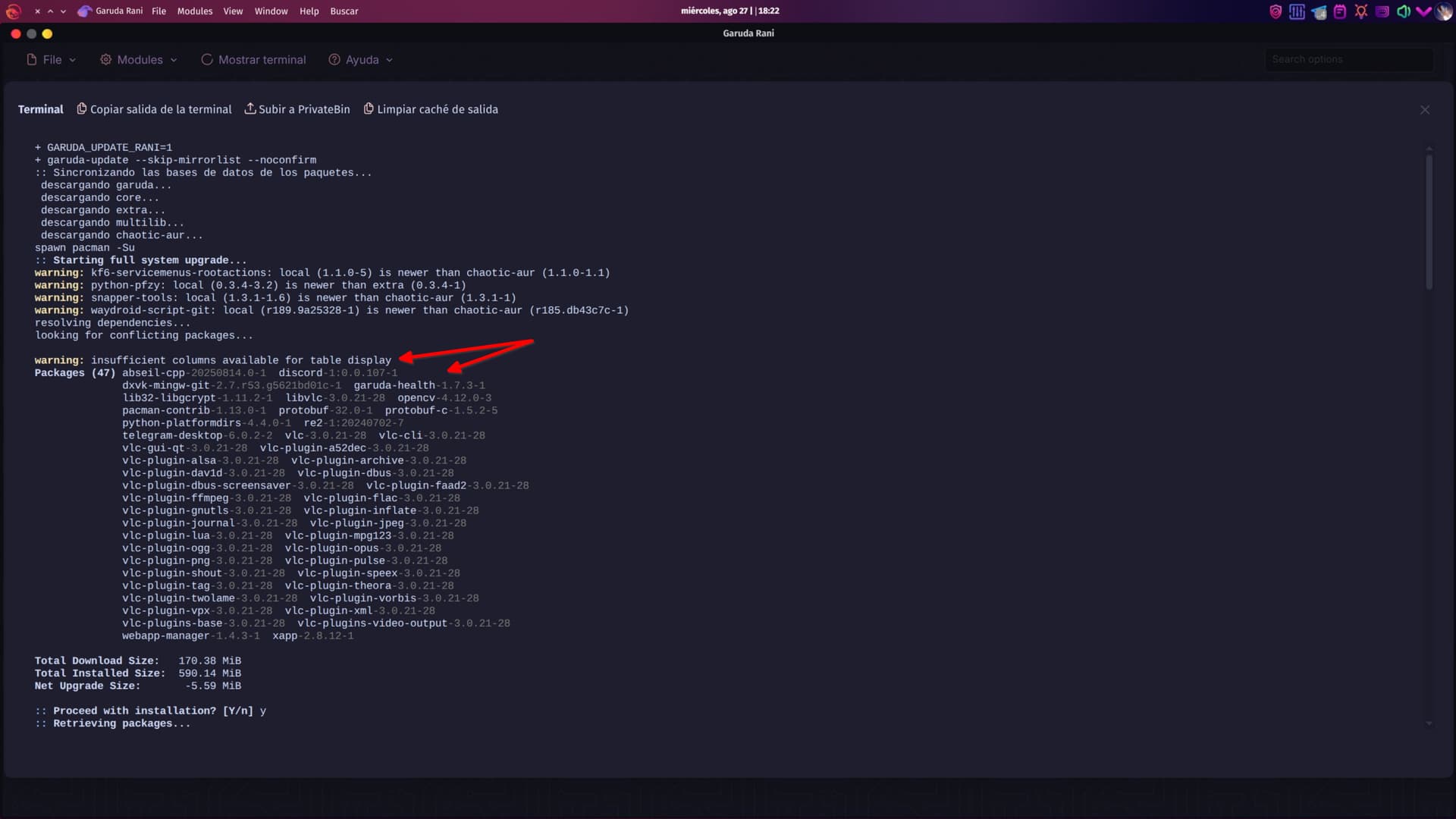Open the clipboard notes tray icon
Viewport: 1456px width, 819px height.
click(1340, 11)
